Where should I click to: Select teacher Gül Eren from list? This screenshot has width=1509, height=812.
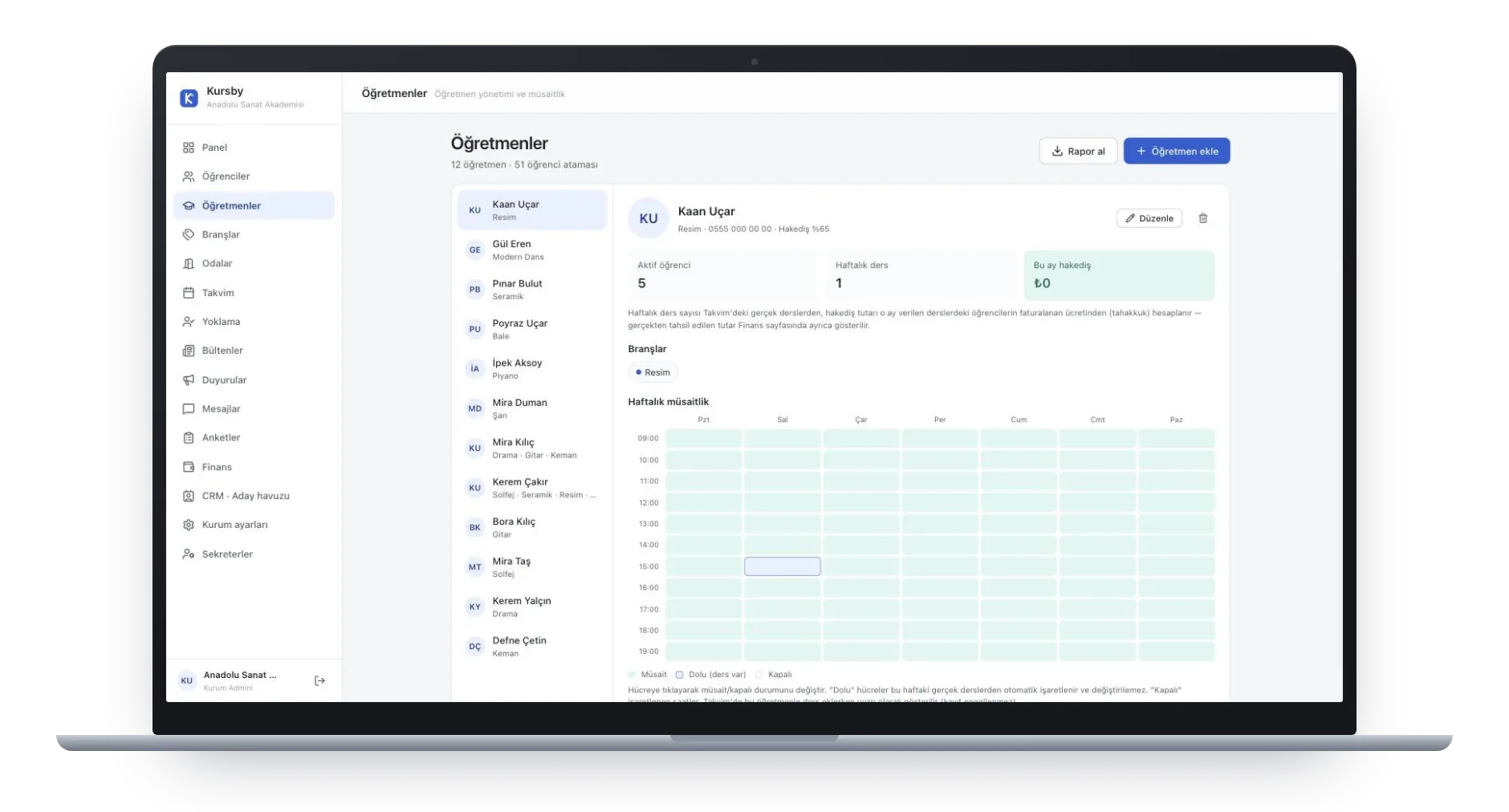[x=532, y=250]
